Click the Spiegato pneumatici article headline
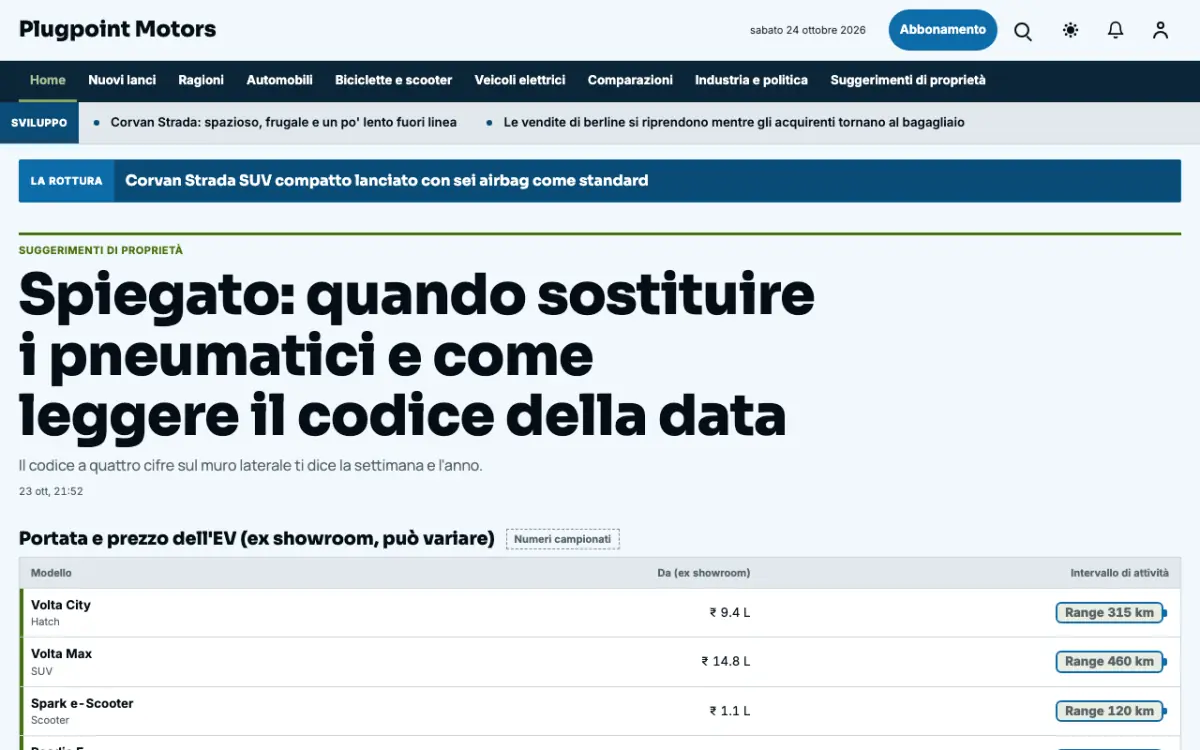1200x750 pixels. [417, 355]
